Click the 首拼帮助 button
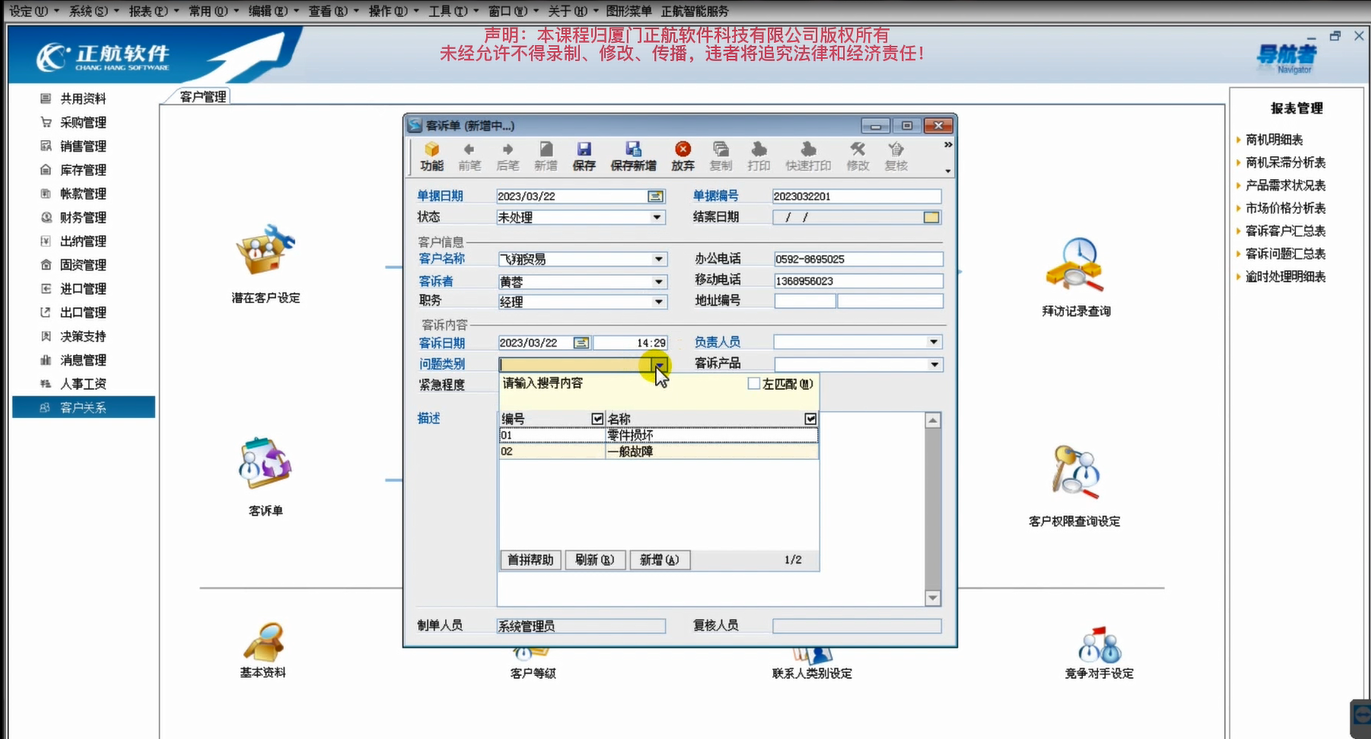The width and height of the screenshot is (1371, 739). (x=530, y=560)
